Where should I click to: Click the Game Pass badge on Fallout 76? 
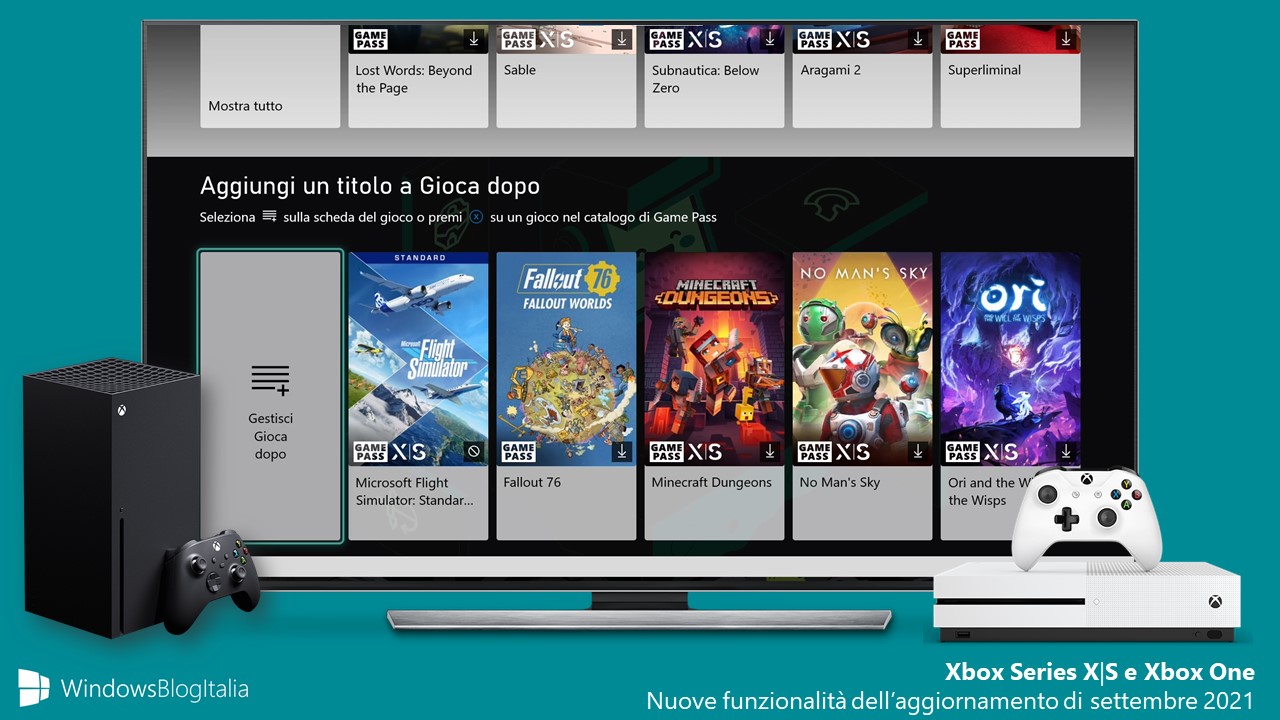coord(518,452)
